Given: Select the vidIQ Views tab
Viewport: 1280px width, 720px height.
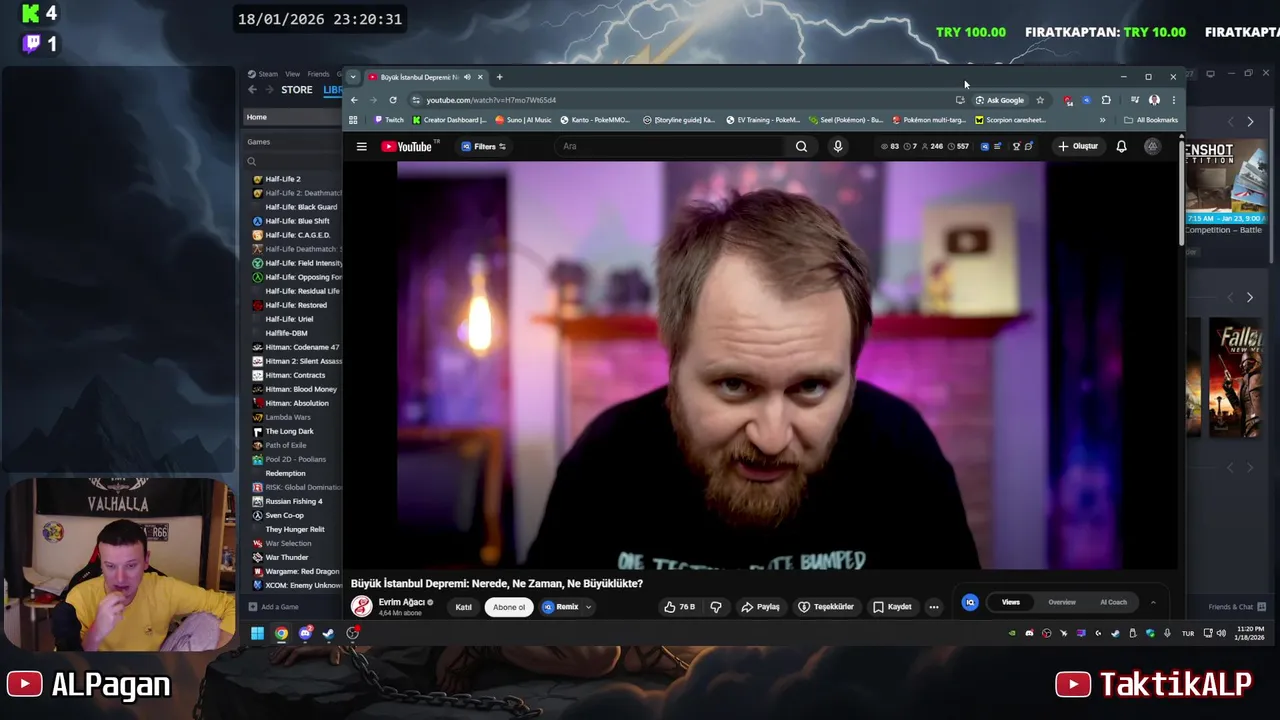Looking at the screenshot, I should click(x=1011, y=602).
